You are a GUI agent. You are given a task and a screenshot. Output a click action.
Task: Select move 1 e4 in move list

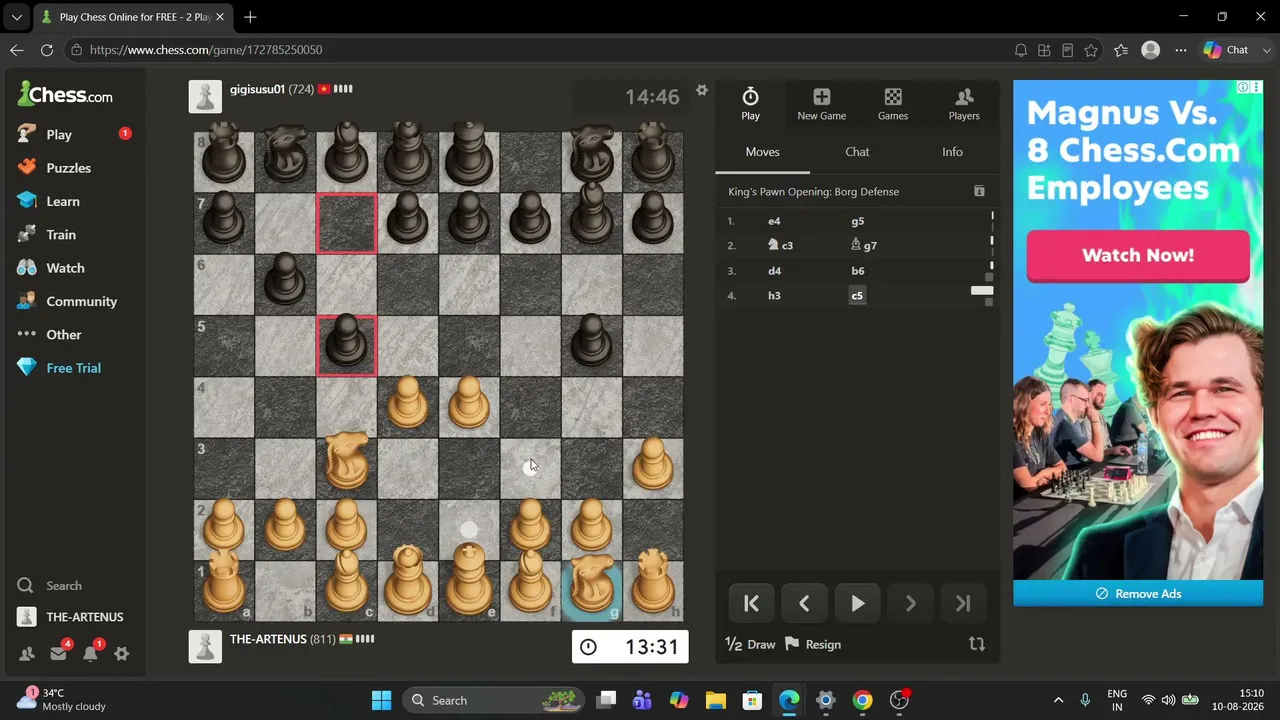pos(774,221)
